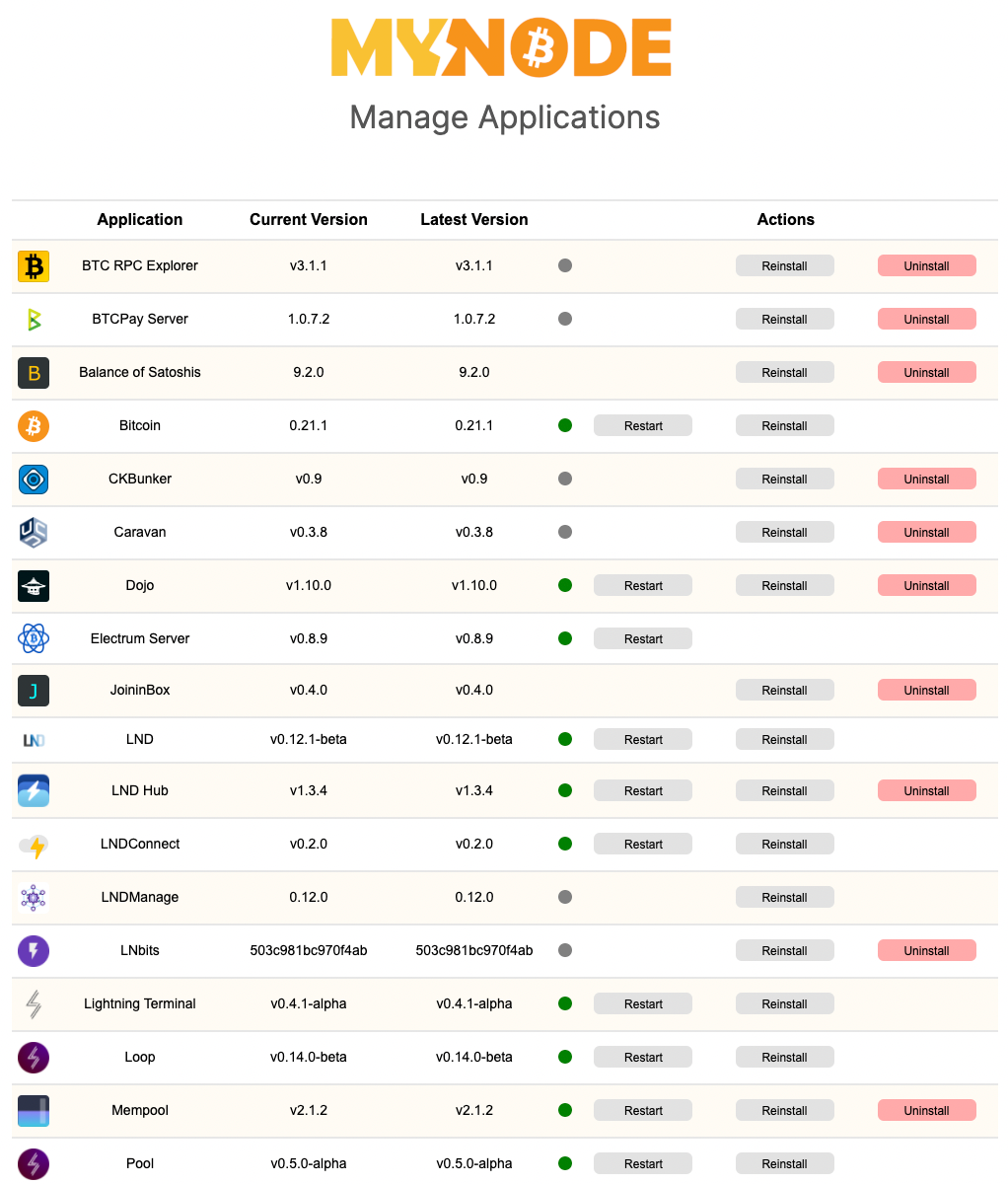Click the Manage Applications heading
The image size is (1008, 1184).
tap(505, 117)
